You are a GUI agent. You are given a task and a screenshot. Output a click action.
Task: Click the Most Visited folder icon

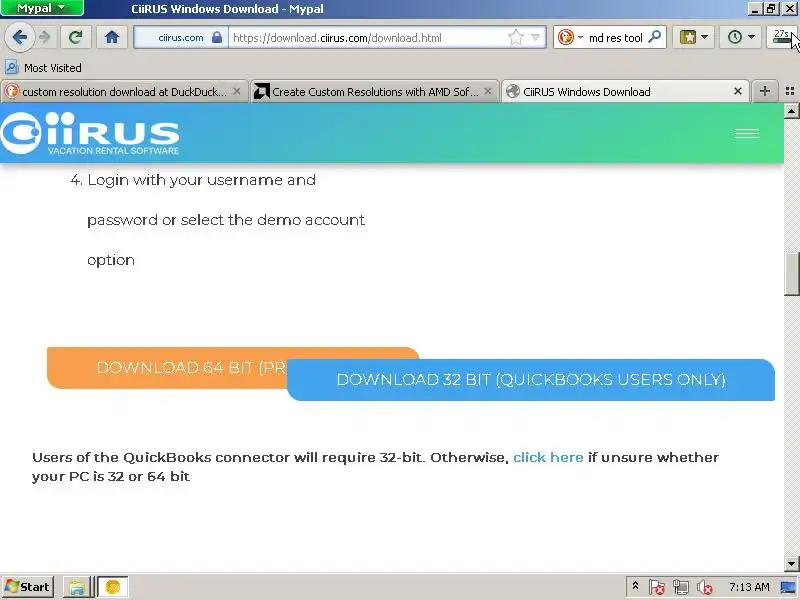click(11, 67)
